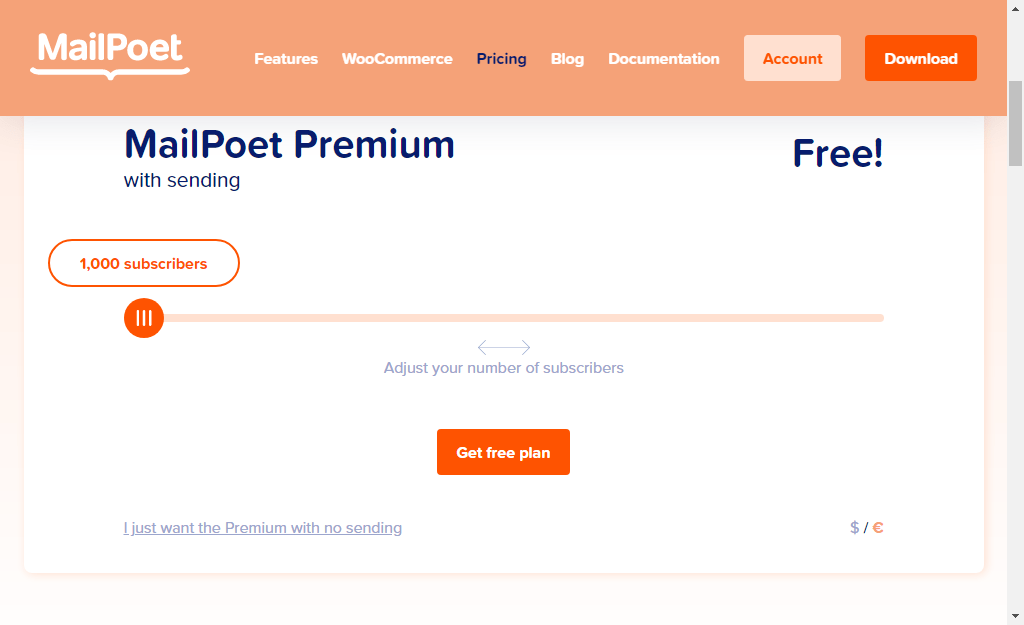This screenshot has height=625, width=1024.
Task: Visit the Blog page
Action: (567, 58)
